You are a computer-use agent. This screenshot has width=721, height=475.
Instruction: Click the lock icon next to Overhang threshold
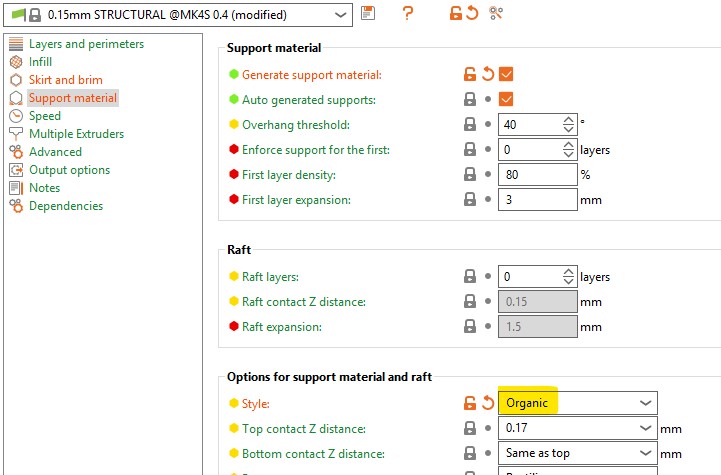(x=469, y=125)
